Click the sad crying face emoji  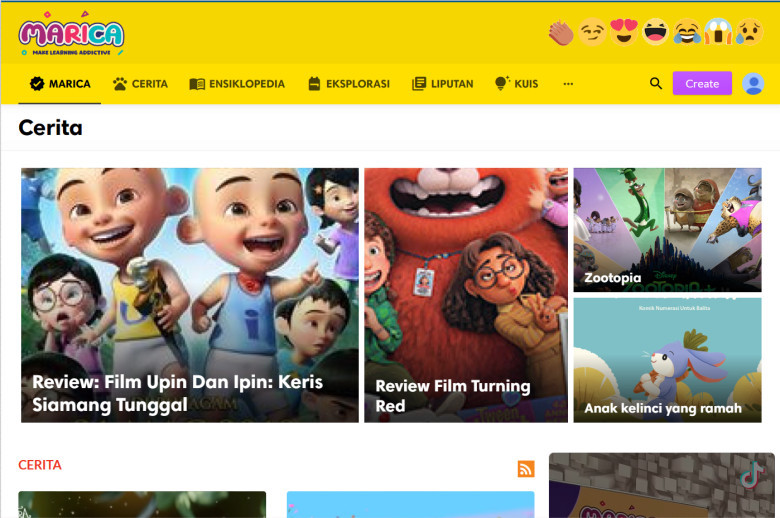(x=748, y=33)
